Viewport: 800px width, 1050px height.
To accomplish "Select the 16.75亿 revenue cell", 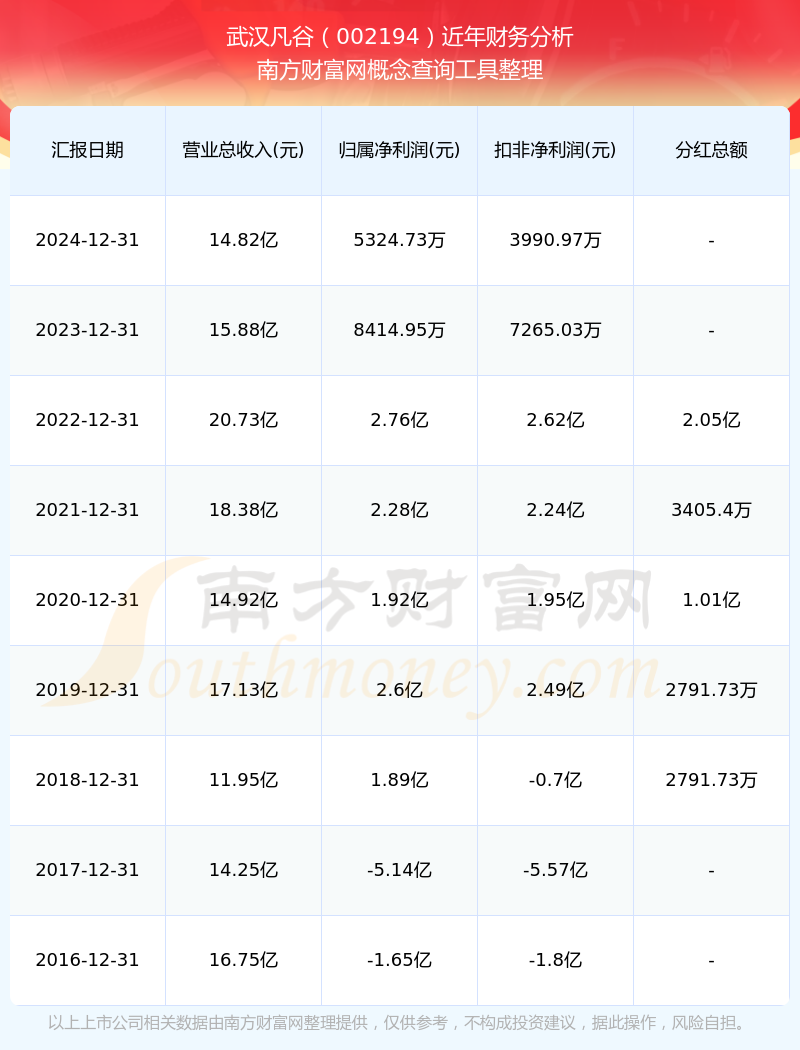I will click(x=243, y=960).
